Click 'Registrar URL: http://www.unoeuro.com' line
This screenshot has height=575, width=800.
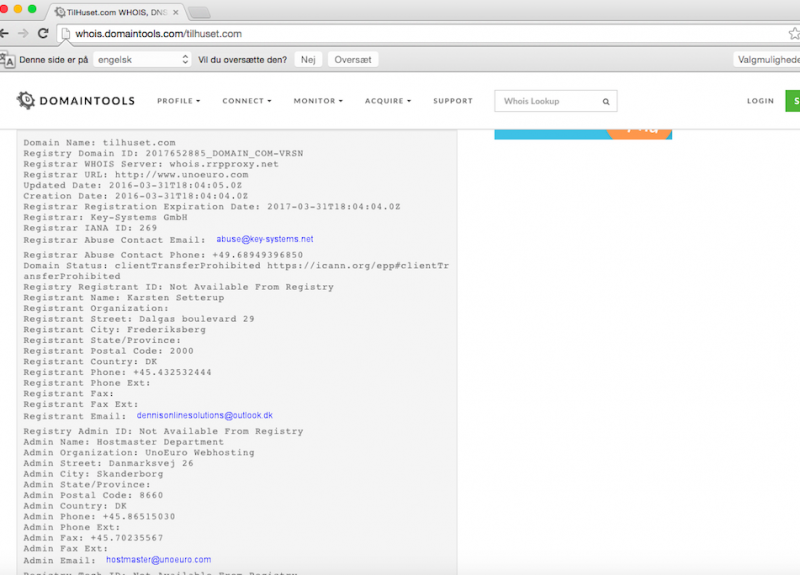pyautogui.click(x=136, y=175)
